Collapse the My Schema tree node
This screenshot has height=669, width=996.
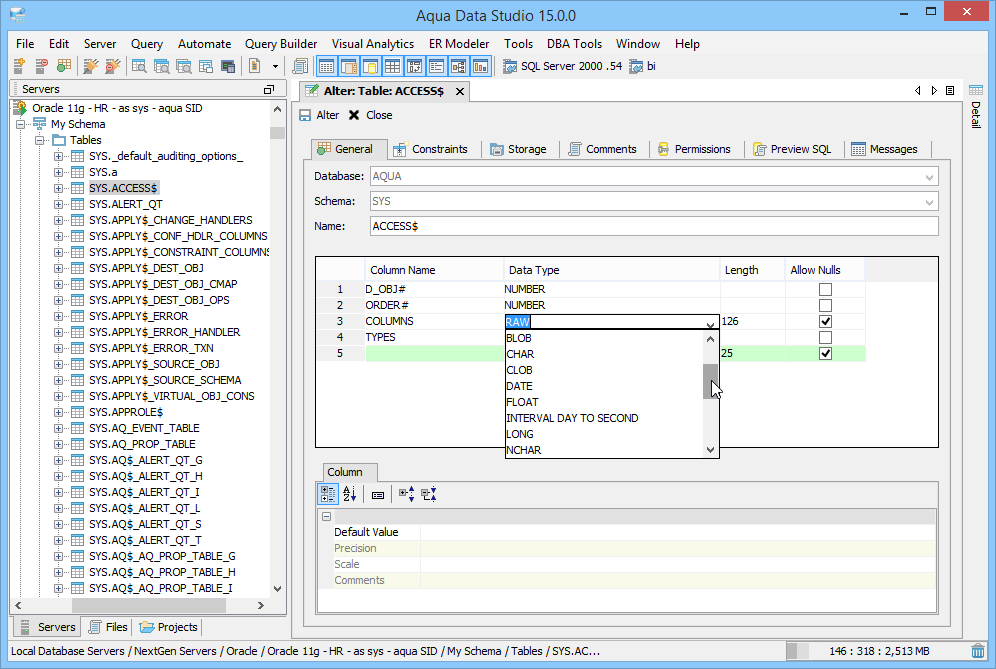tap(20, 124)
